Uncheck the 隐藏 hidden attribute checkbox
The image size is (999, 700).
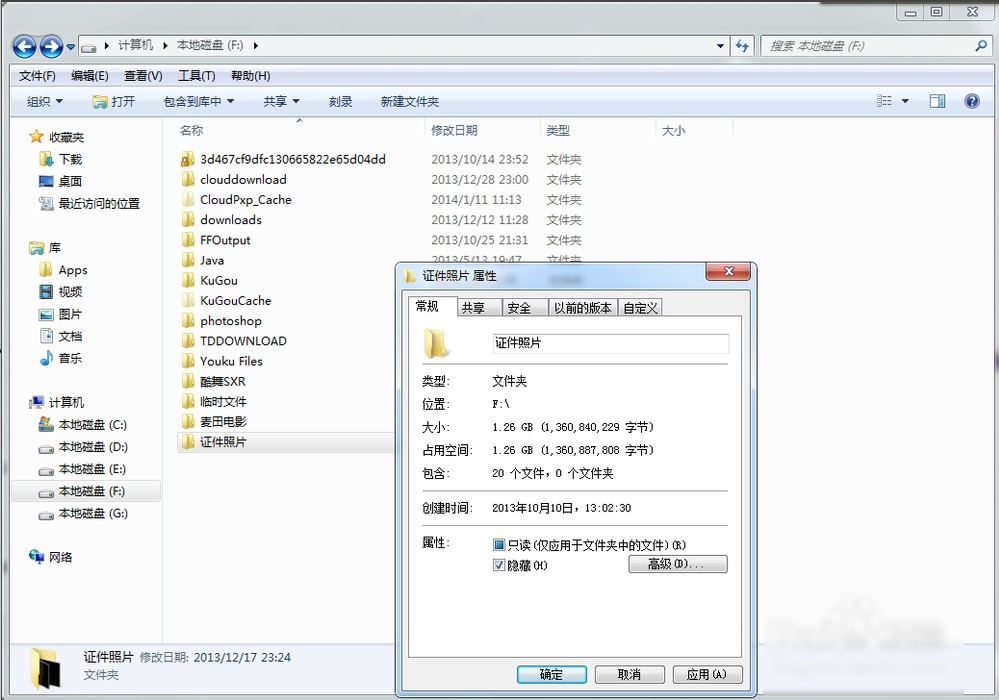click(499, 565)
